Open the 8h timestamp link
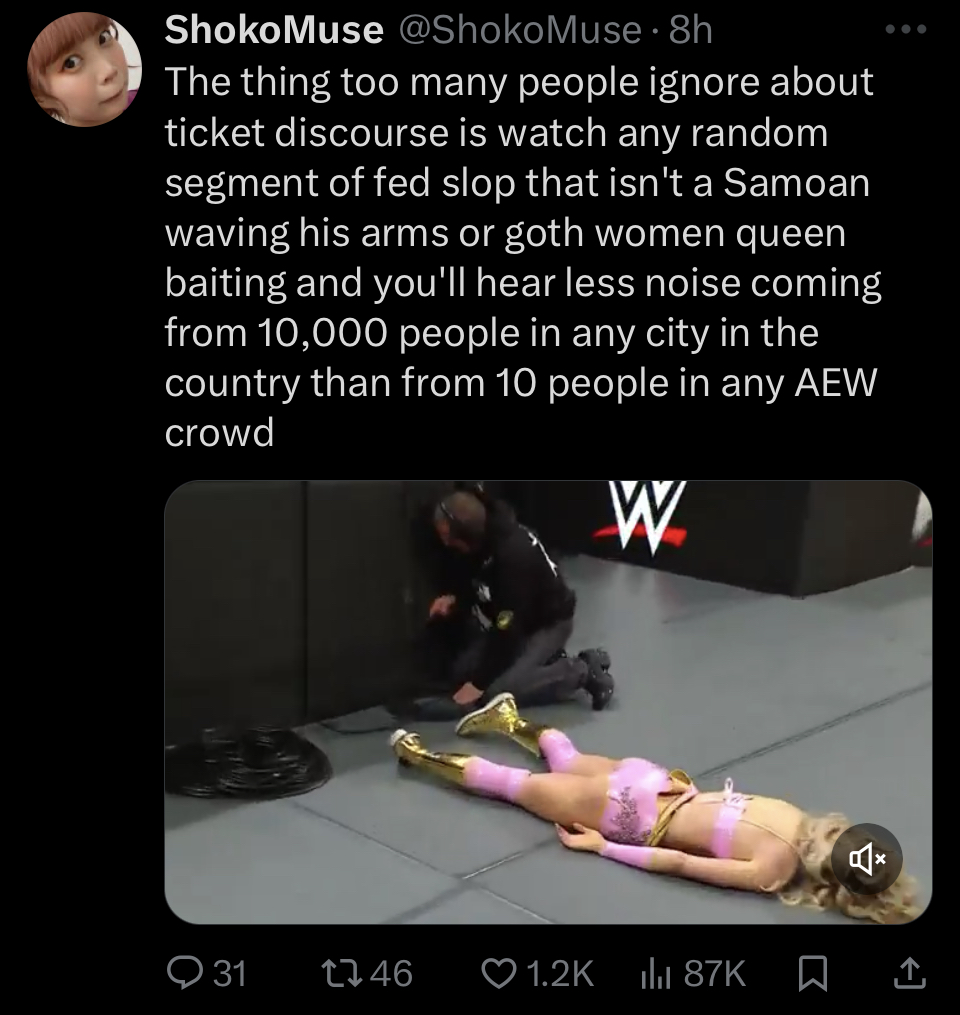Screen dimensions: 960x1015 (690, 30)
